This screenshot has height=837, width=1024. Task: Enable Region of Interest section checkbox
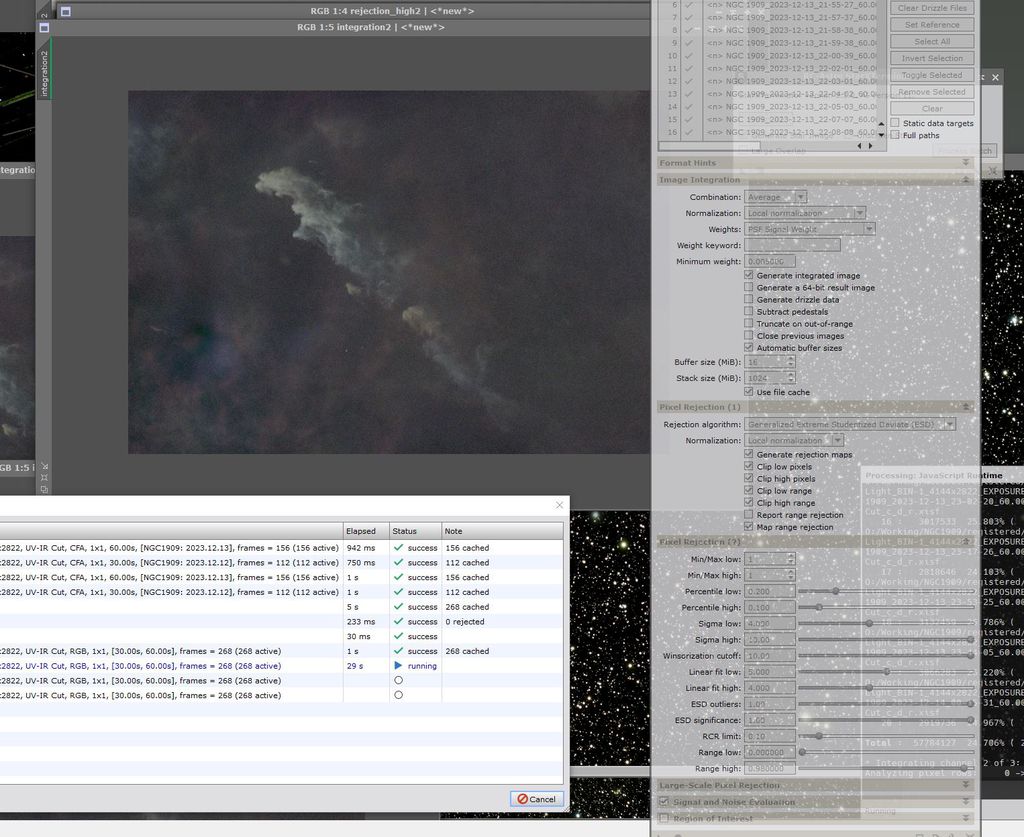(x=664, y=818)
